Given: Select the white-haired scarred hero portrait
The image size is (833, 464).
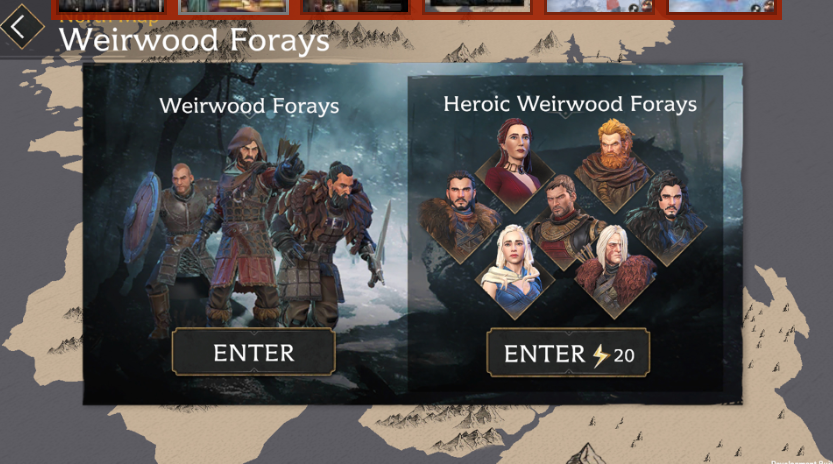Looking at the screenshot, I should pos(615,272).
